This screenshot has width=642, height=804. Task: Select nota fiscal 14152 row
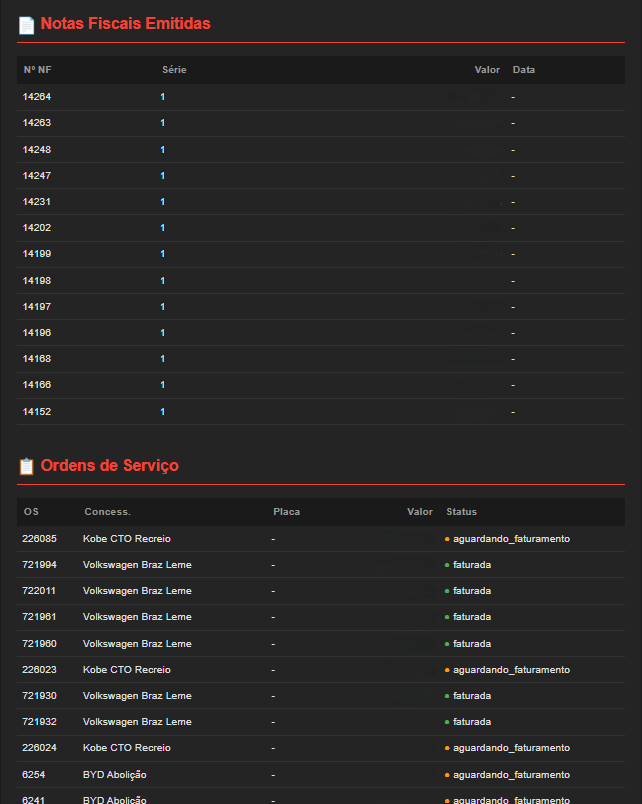[37, 412]
